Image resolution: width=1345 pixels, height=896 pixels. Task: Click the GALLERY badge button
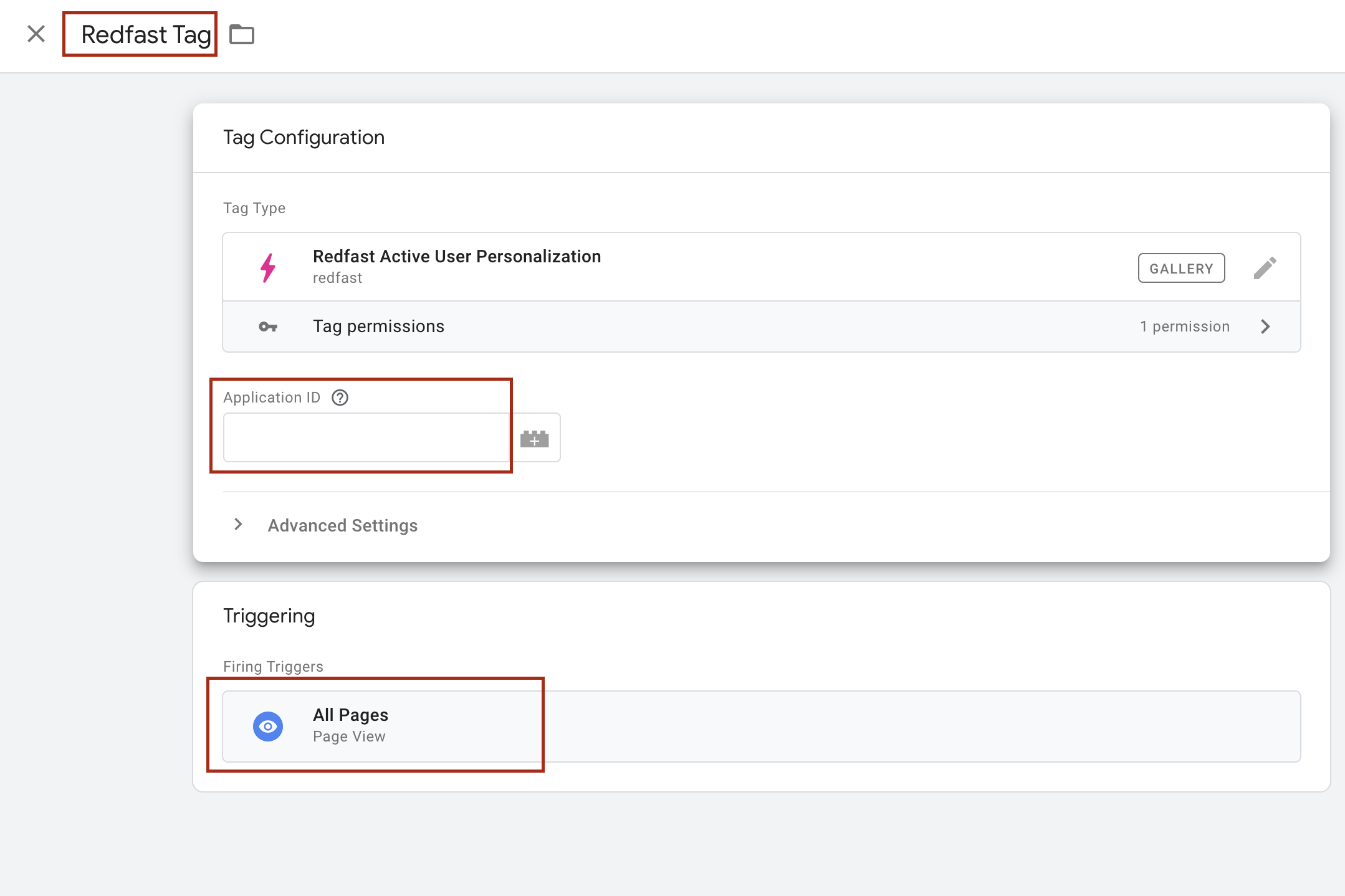1181,268
